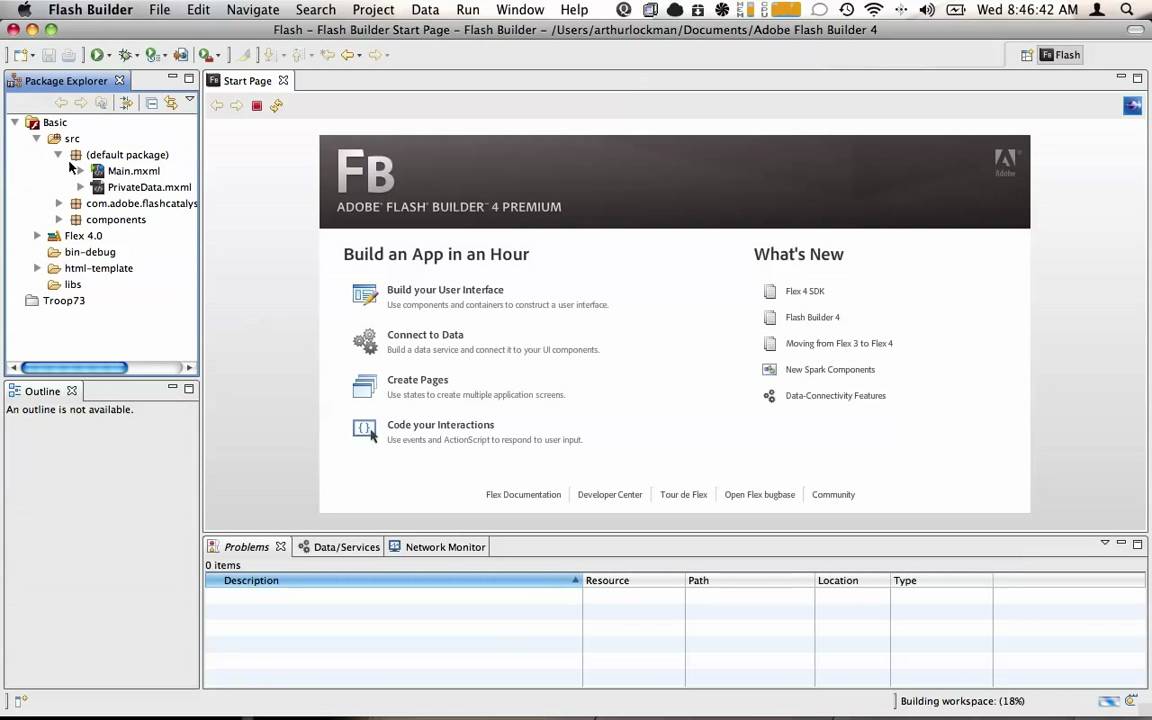Select the Outline view tab

pyautogui.click(x=43, y=391)
